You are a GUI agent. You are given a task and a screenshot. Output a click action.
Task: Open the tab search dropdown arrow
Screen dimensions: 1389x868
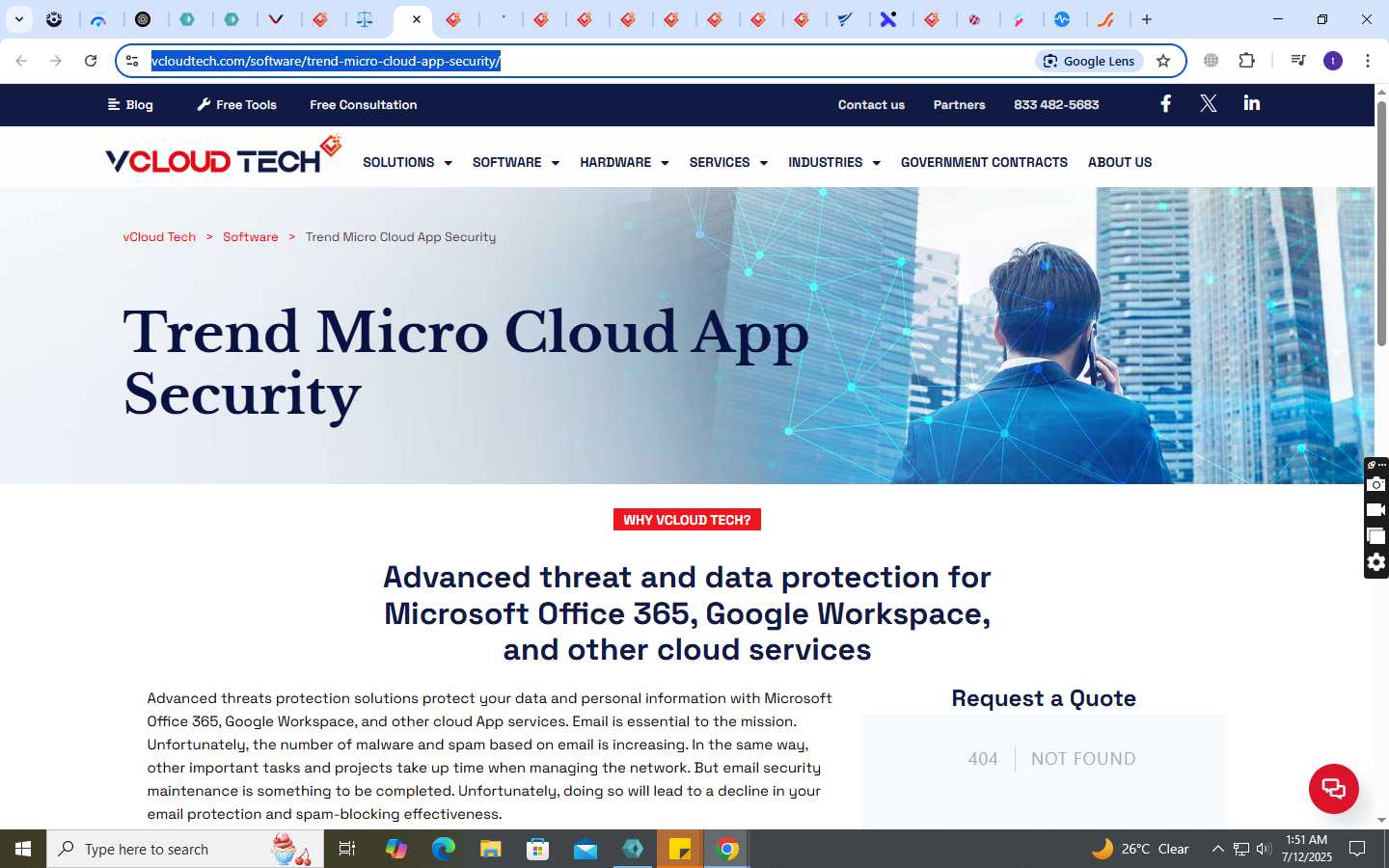point(18,19)
